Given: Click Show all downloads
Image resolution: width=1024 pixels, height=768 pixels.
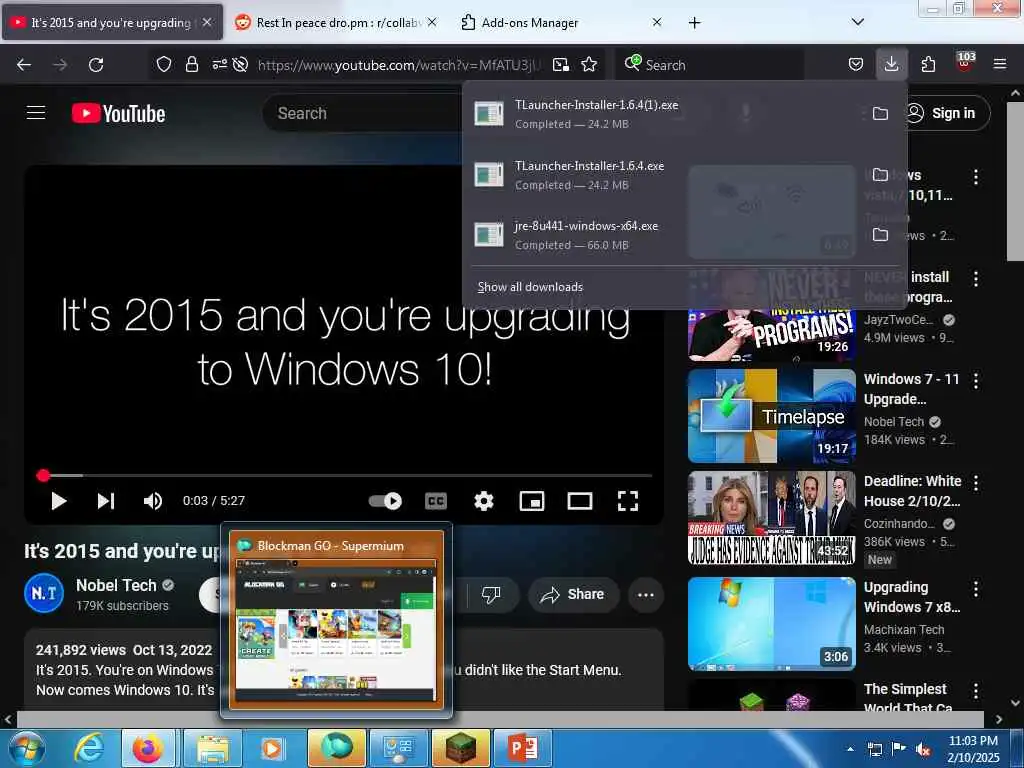Looking at the screenshot, I should 530,287.
